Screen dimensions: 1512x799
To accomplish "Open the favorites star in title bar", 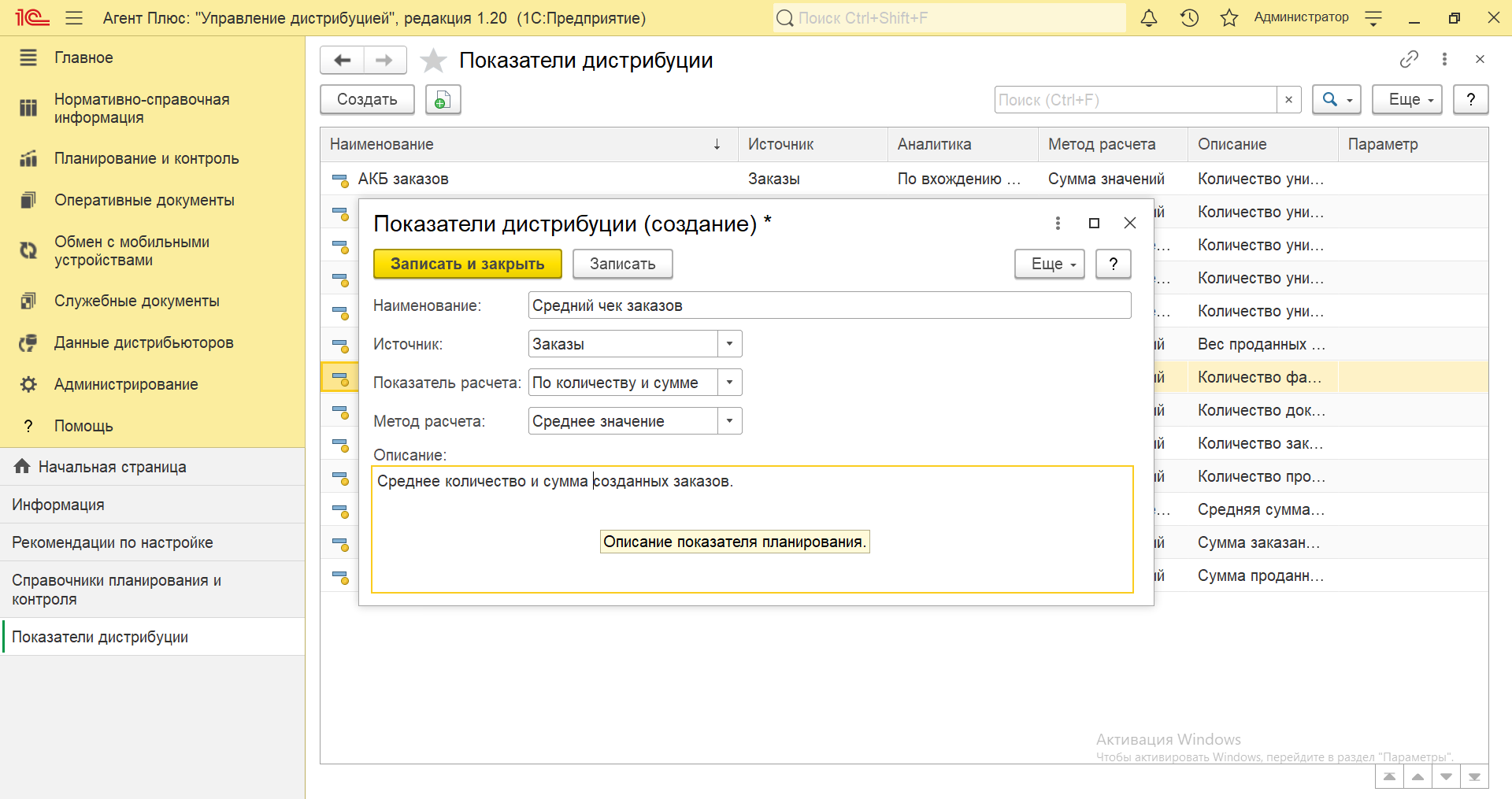I will 1229,17.
